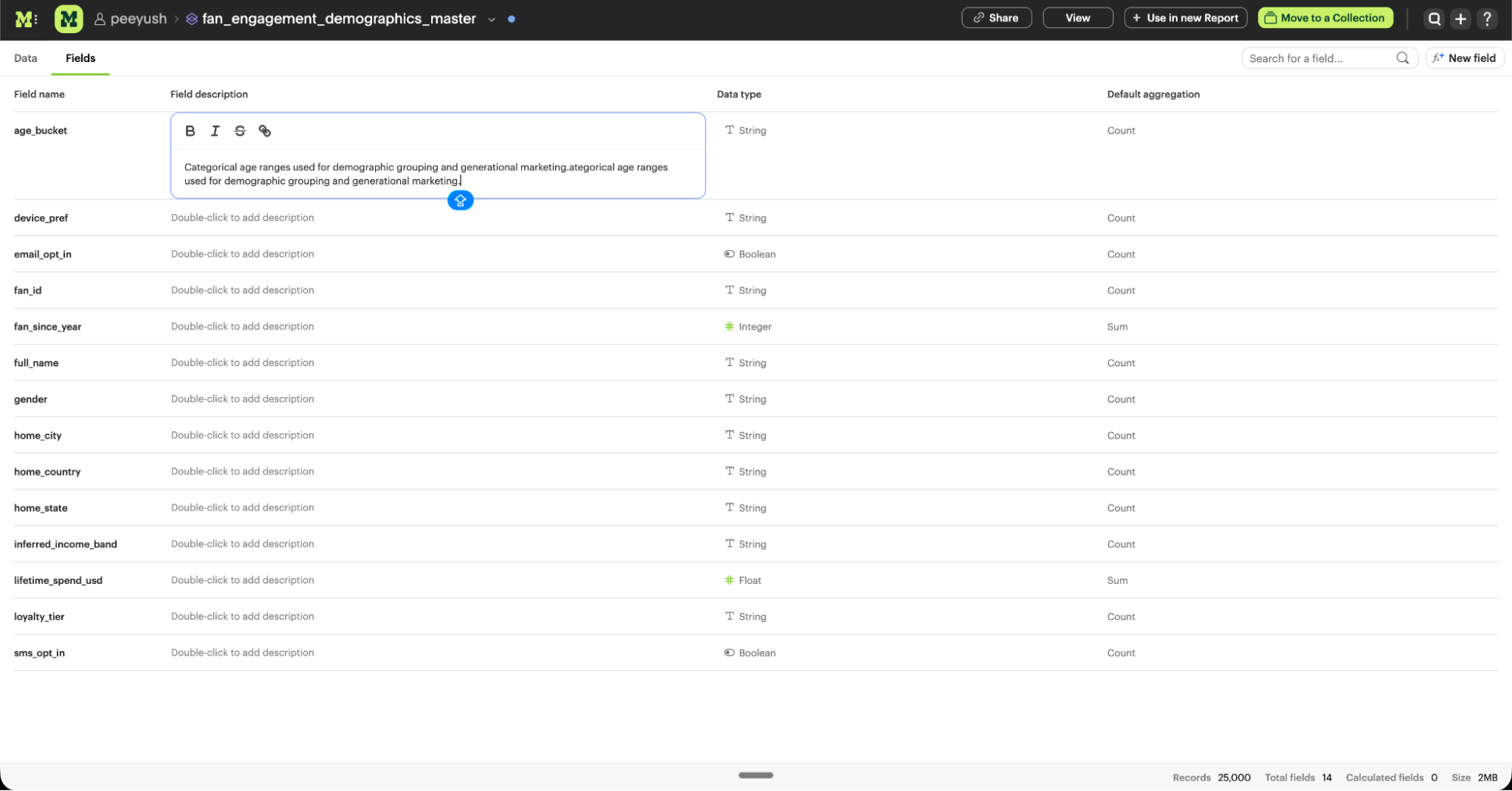Create a New field
Image resolution: width=1512 pixels, height=791 pixels.
click(x=1464, y=57)
